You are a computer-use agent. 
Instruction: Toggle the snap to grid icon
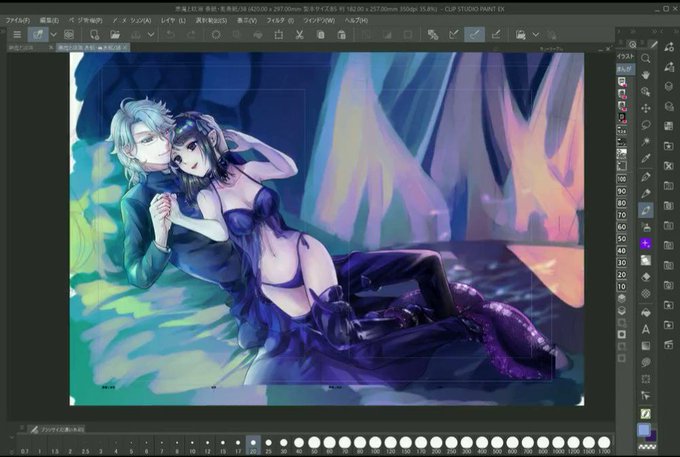496,35
